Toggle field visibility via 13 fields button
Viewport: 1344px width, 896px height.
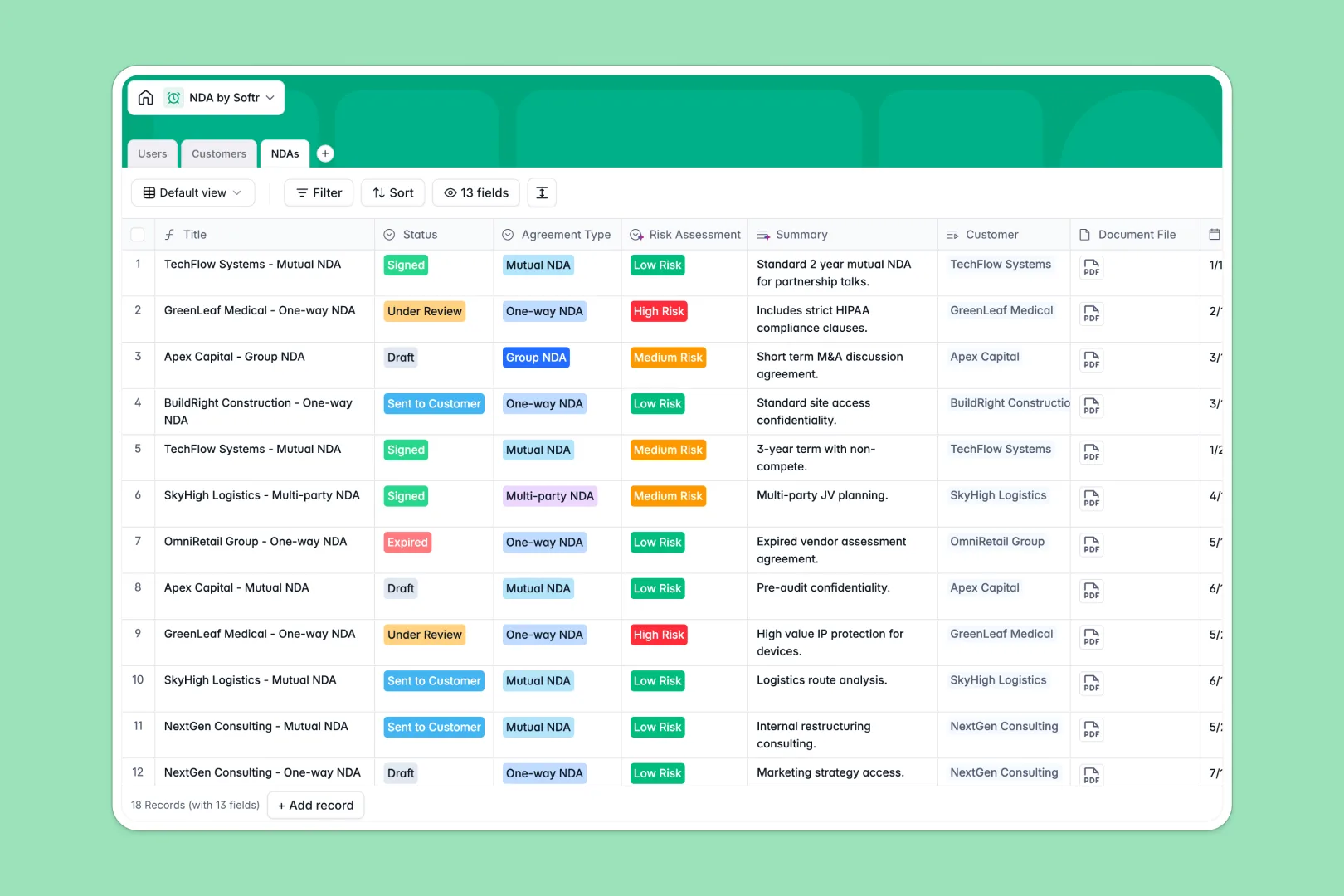[476, 192]
